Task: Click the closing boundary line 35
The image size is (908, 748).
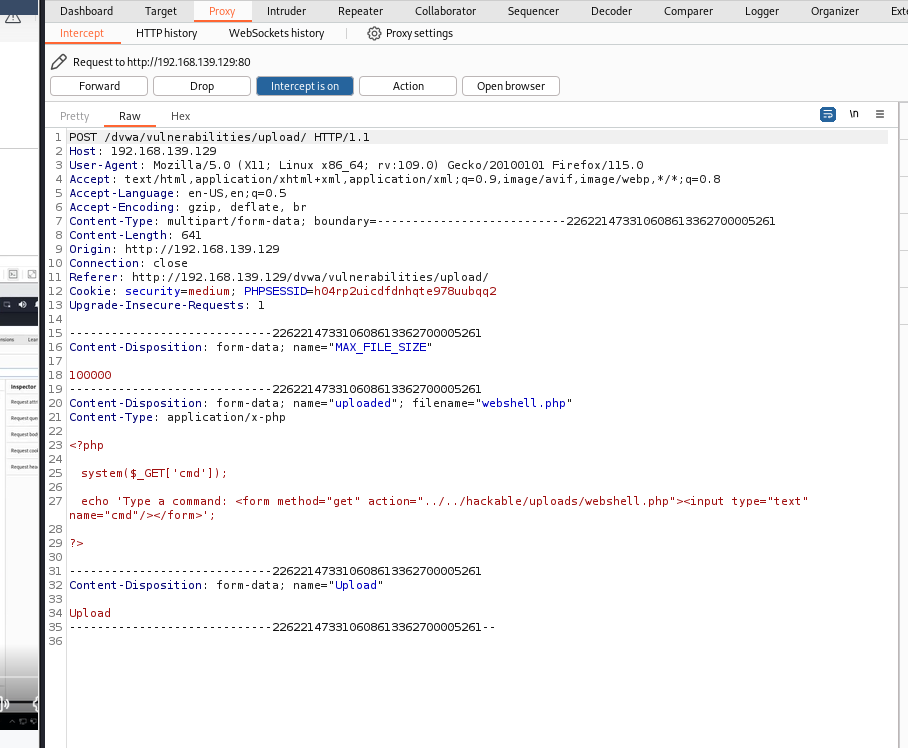Action: [x=282, y=627]
